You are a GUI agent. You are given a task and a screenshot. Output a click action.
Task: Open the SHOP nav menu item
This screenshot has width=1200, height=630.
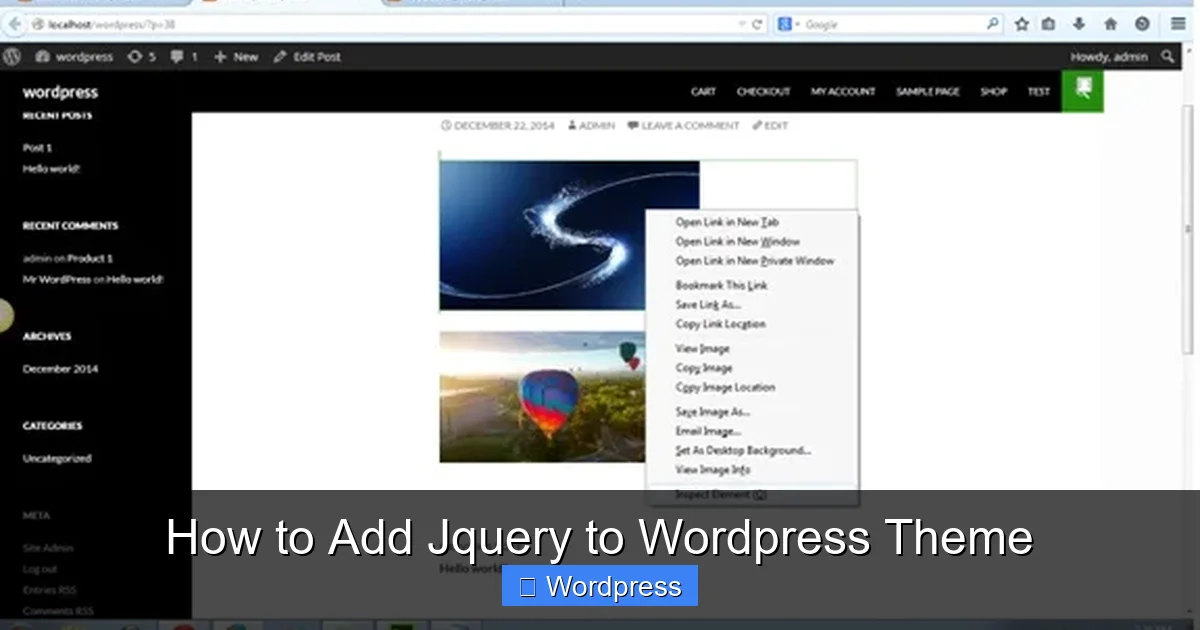click(x=993, y=92)
